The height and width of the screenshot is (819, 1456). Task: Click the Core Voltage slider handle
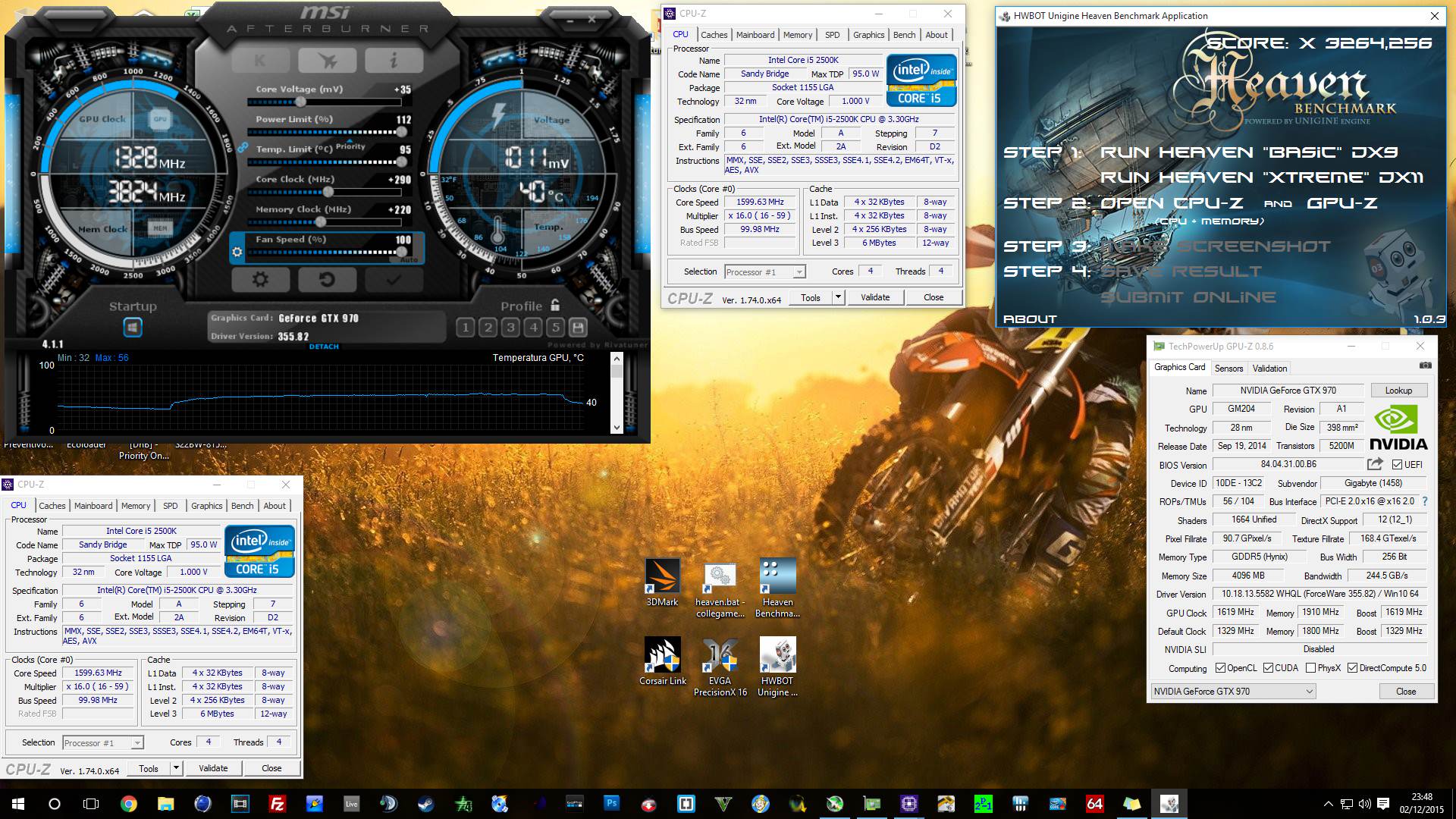coord(301,102)
